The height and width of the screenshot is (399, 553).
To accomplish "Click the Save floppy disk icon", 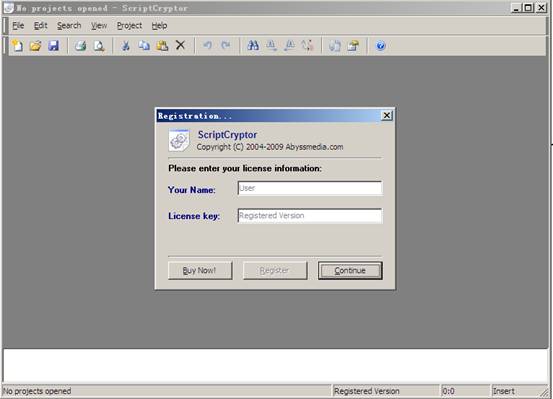I will point(53,46).
